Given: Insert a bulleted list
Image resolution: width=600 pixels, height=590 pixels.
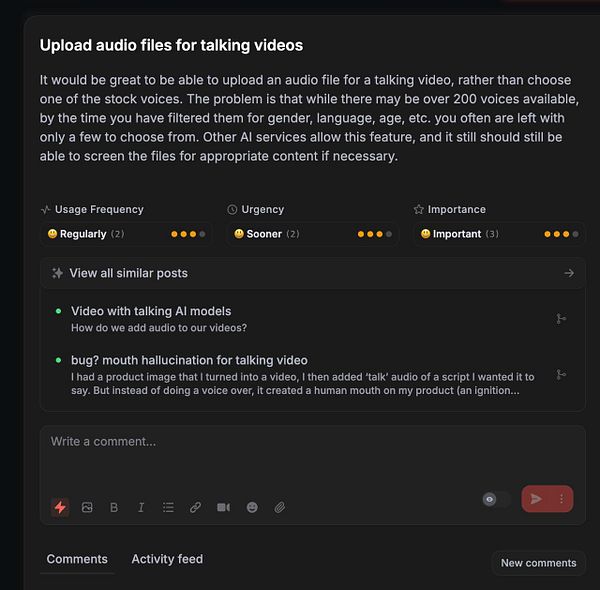Looking at the screenshot, I should (x=168, y=507).
